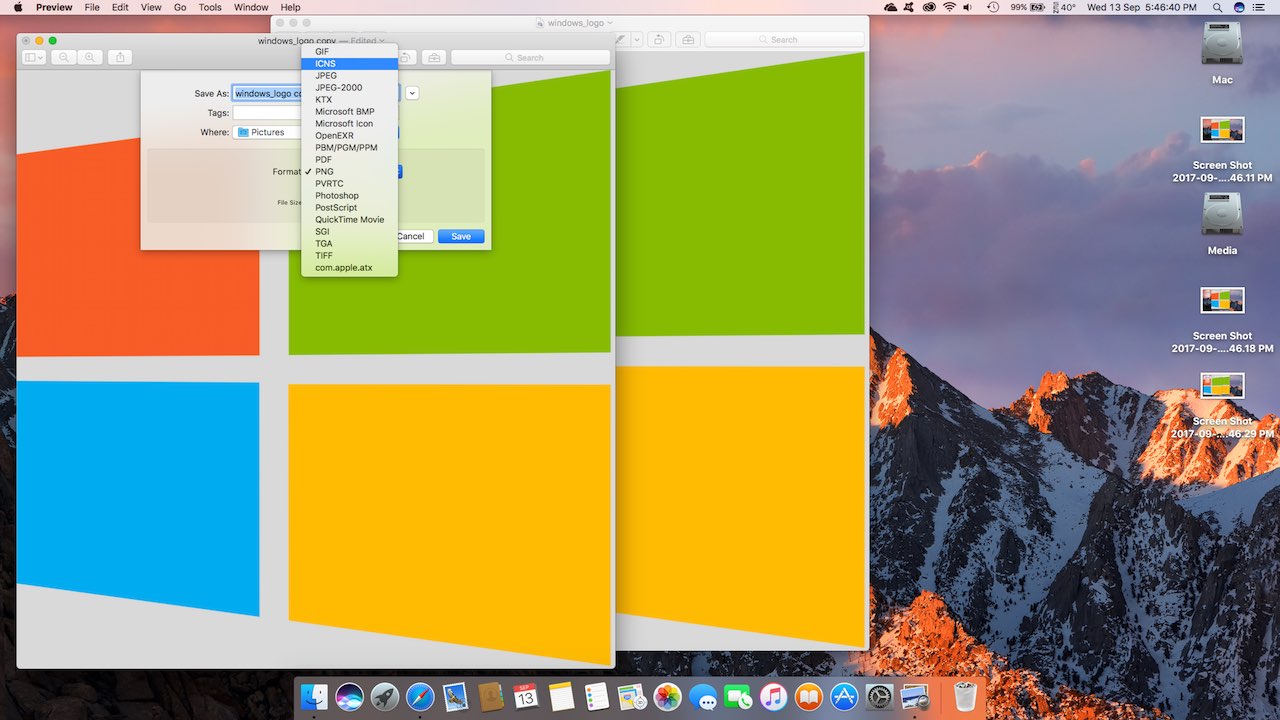The width and height of the screenshot is (1280, 720).
Task: Open the Tools menu
Action: pyautogui.click(x=209, y=7)
